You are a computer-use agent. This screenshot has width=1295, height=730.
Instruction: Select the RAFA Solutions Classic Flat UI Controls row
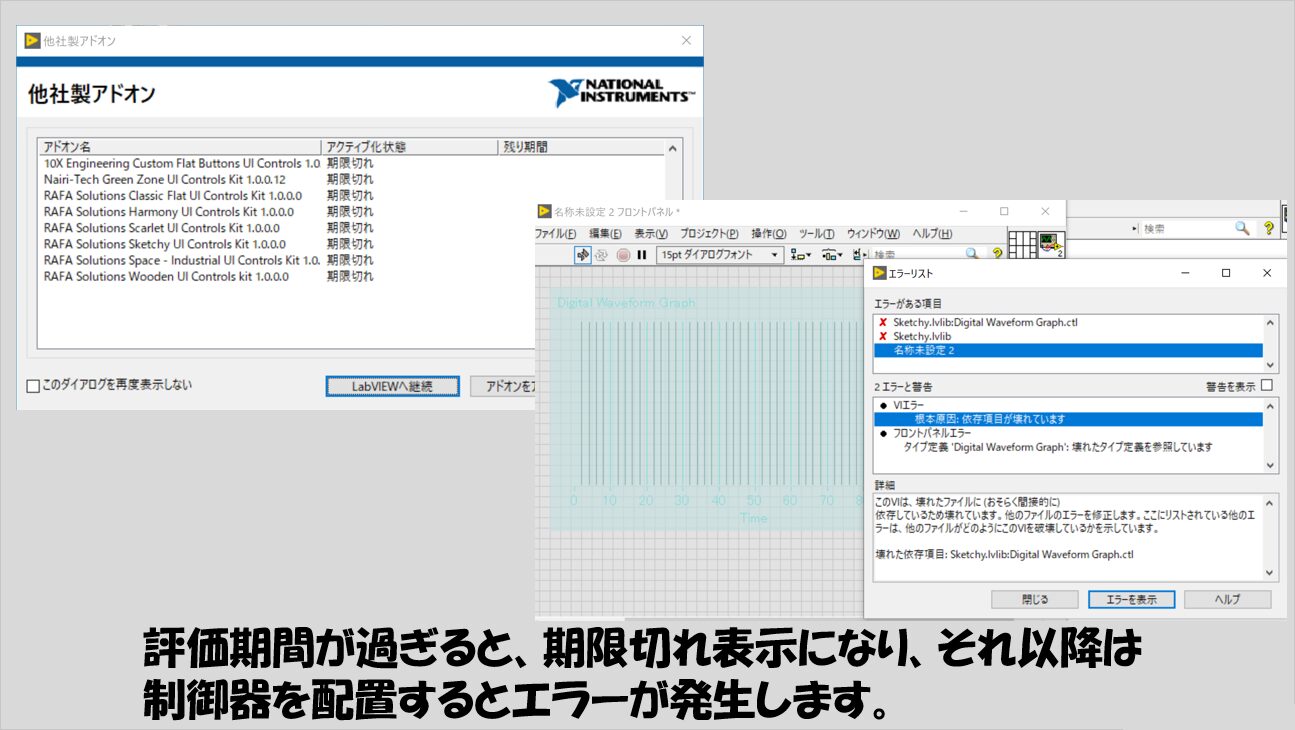[352, 195]
